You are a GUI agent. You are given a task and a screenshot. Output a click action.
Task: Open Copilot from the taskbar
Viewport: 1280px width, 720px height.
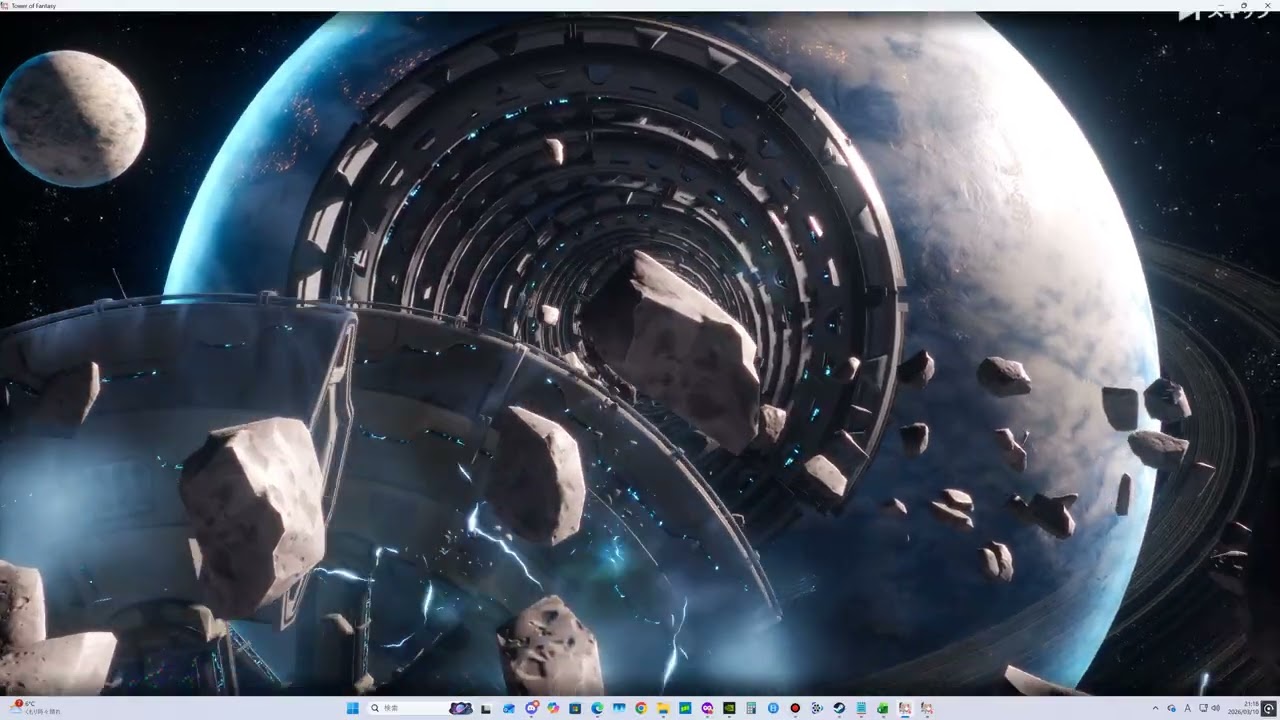pyautogui.click(x=553, y=708)
